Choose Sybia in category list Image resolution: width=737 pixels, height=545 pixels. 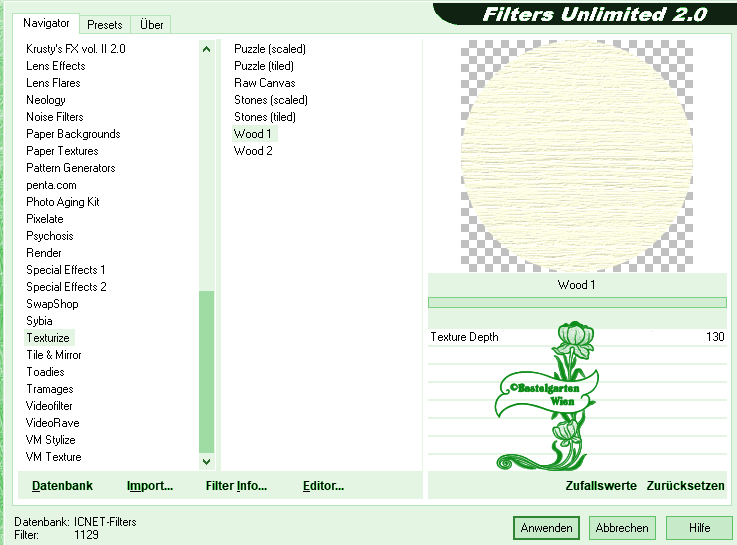pos(39,321)
